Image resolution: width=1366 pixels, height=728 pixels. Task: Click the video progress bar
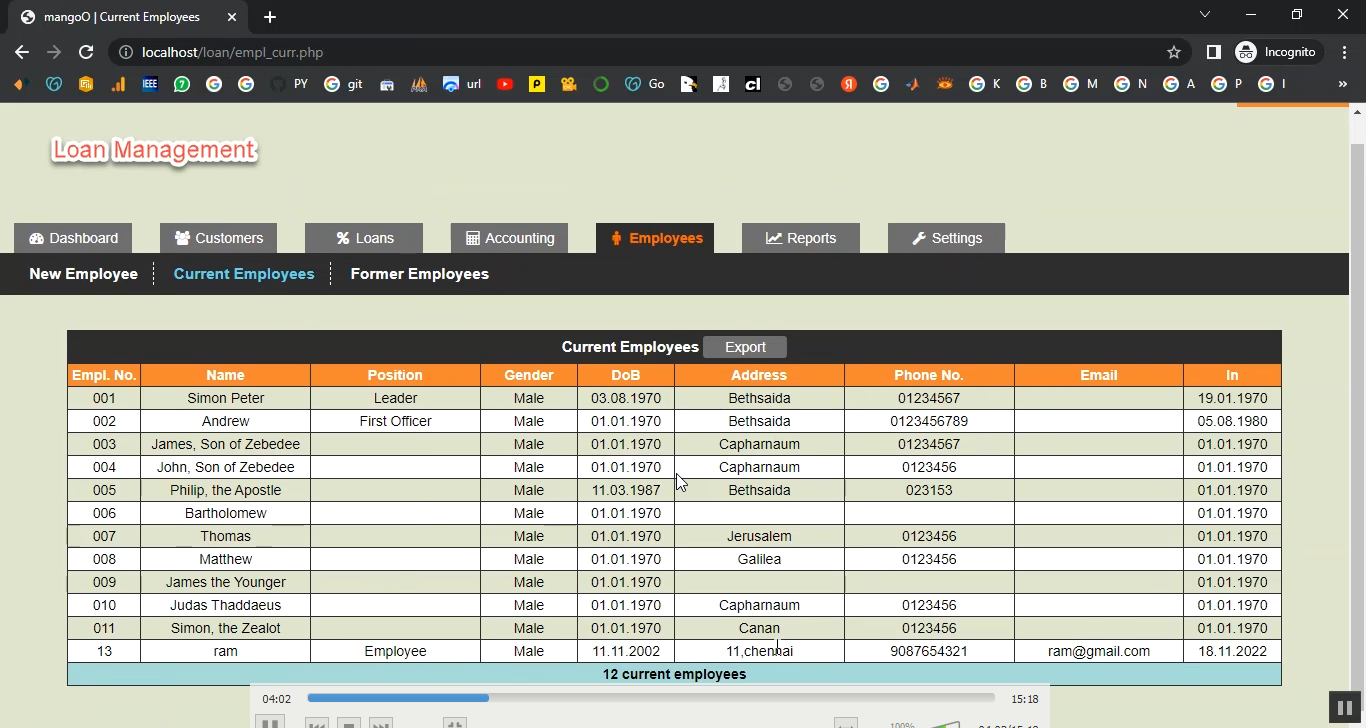(650, 698)
